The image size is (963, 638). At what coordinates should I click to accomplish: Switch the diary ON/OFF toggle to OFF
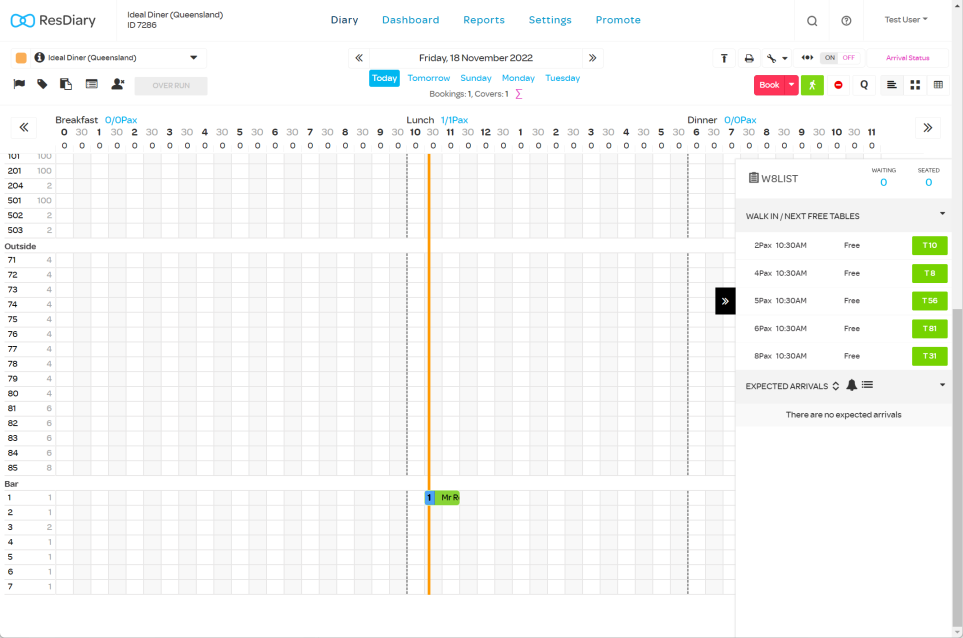(x=848, y=58)
